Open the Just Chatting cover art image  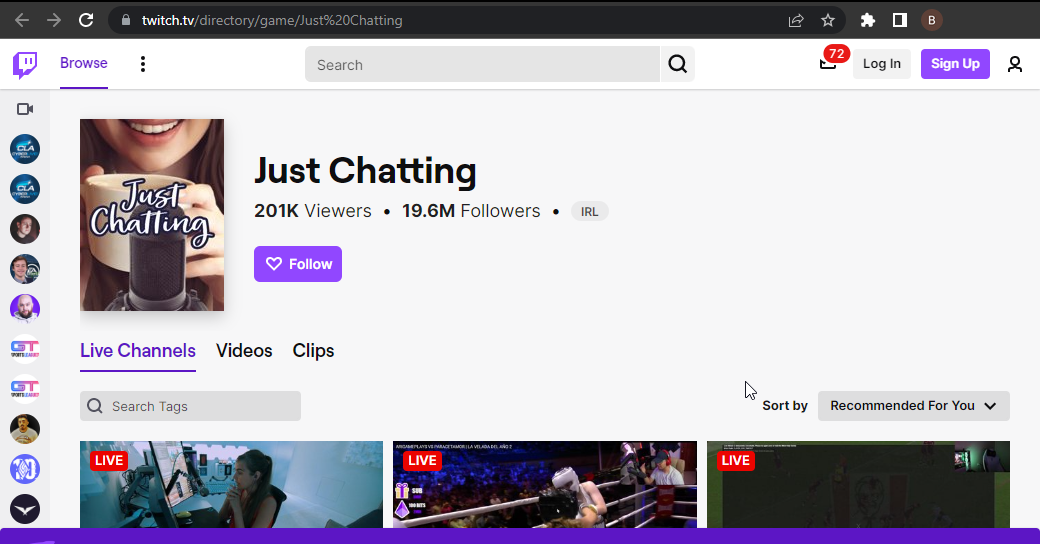(152, 215)
